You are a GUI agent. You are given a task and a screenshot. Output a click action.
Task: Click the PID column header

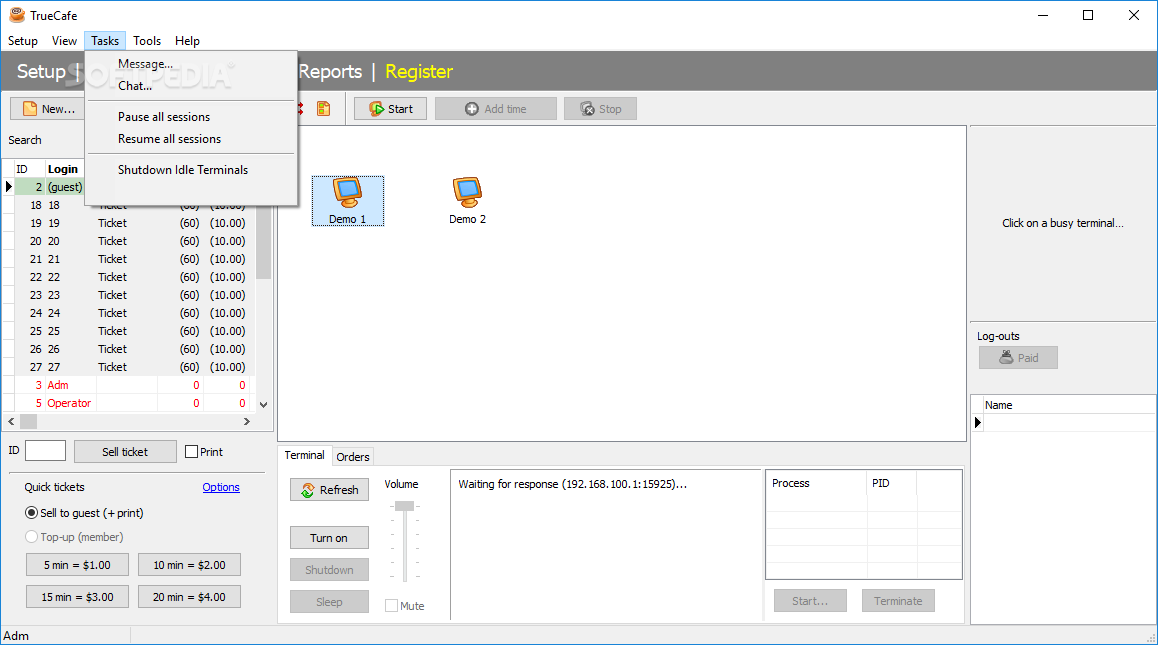(891, 483)
